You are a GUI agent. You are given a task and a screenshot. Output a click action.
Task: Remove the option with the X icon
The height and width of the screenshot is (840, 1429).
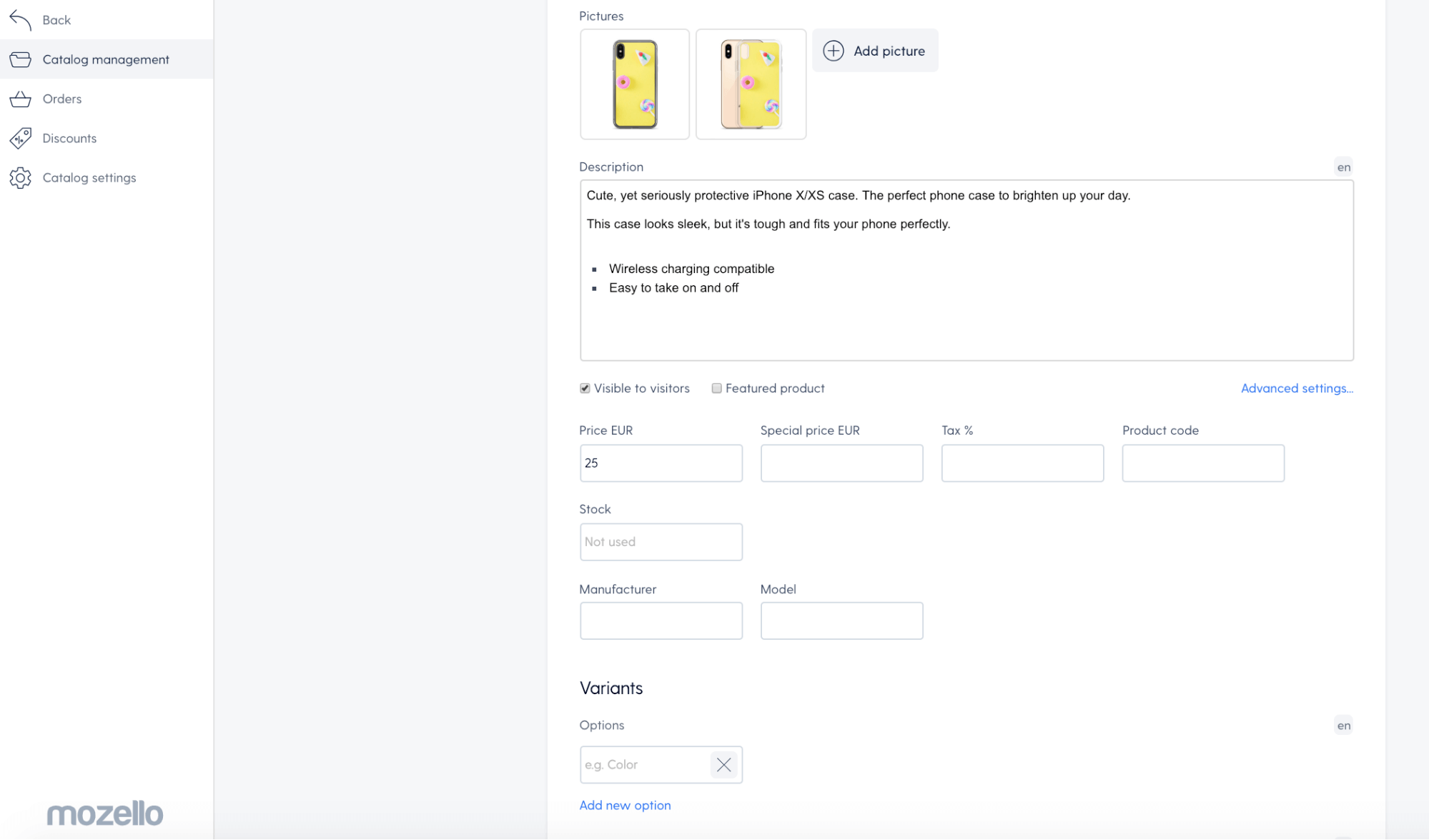coord(723,765)
